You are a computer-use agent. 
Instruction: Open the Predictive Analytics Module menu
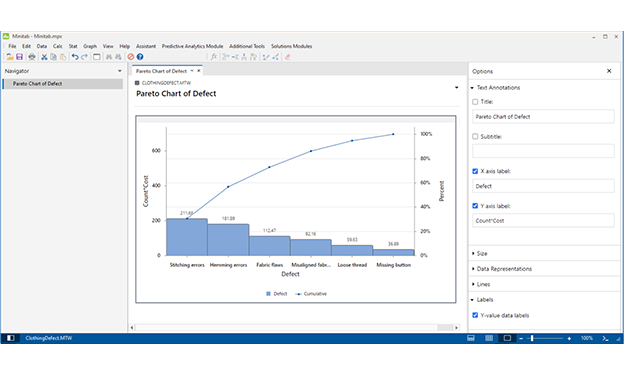[192, 46]
